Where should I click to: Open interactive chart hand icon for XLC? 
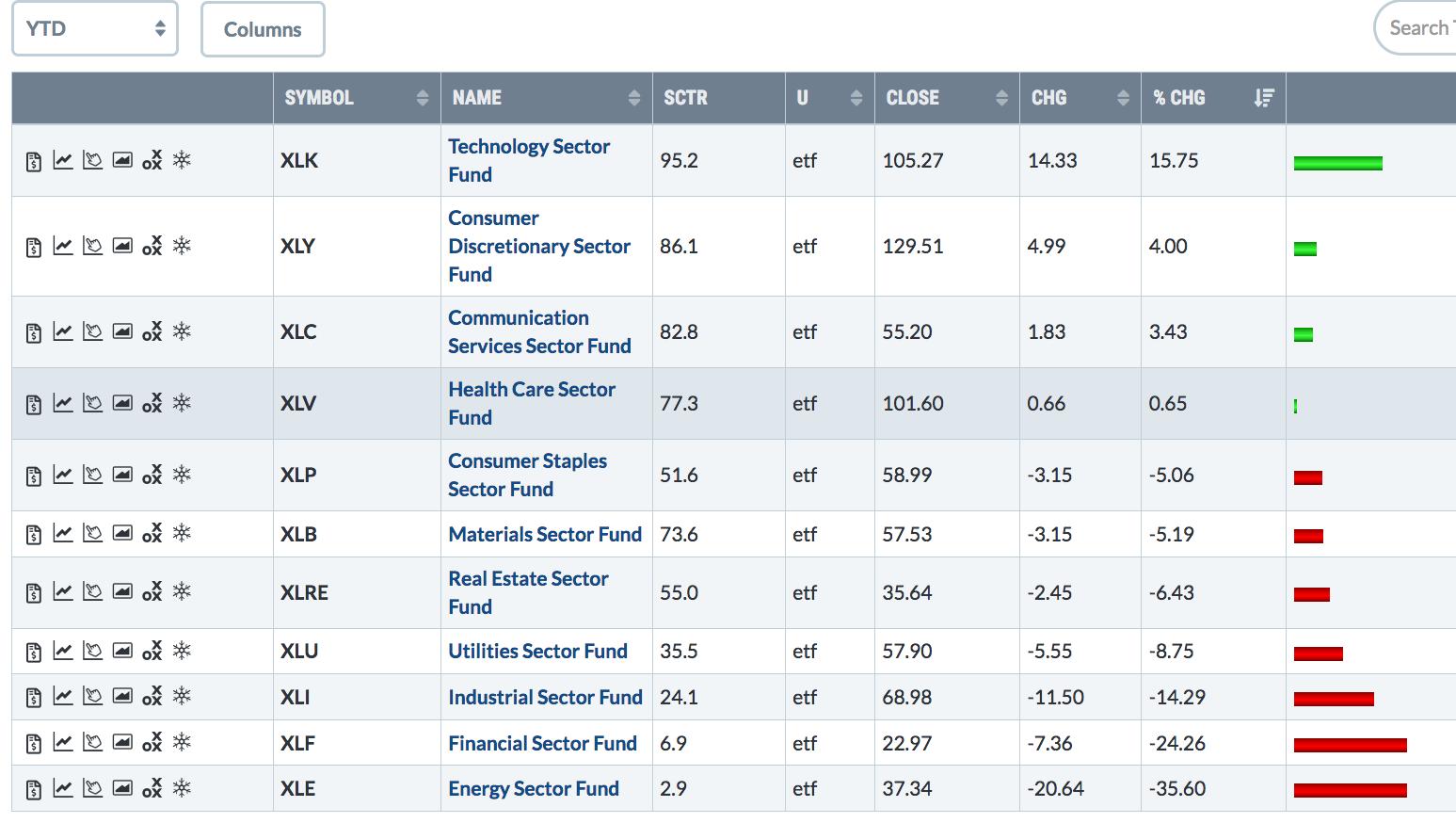[92, 331]
